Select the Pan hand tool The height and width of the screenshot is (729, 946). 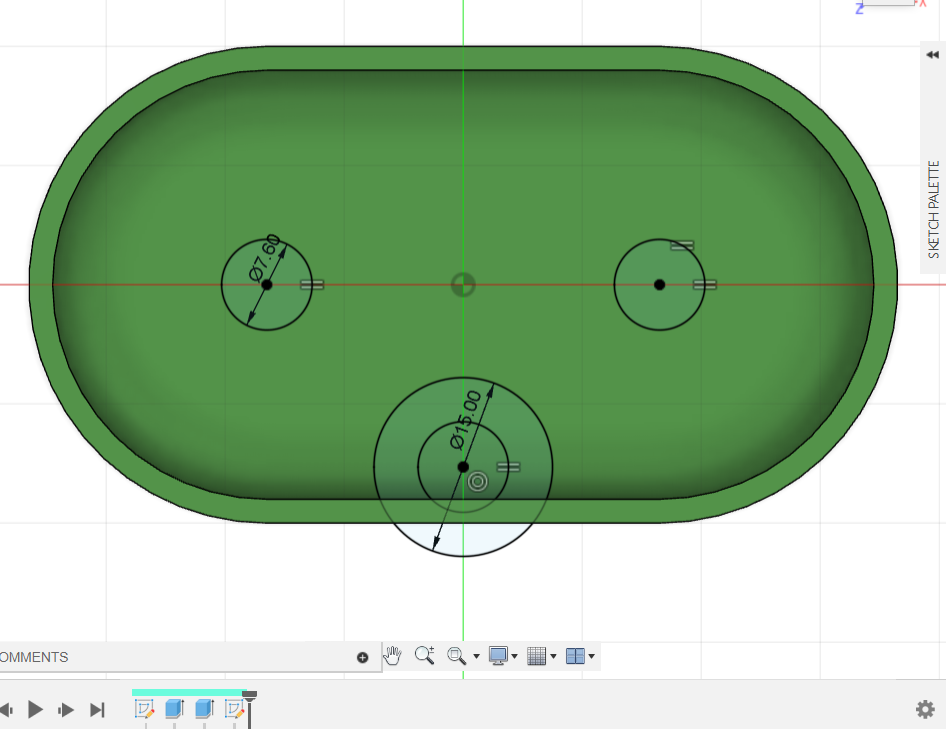click(393, 656)
